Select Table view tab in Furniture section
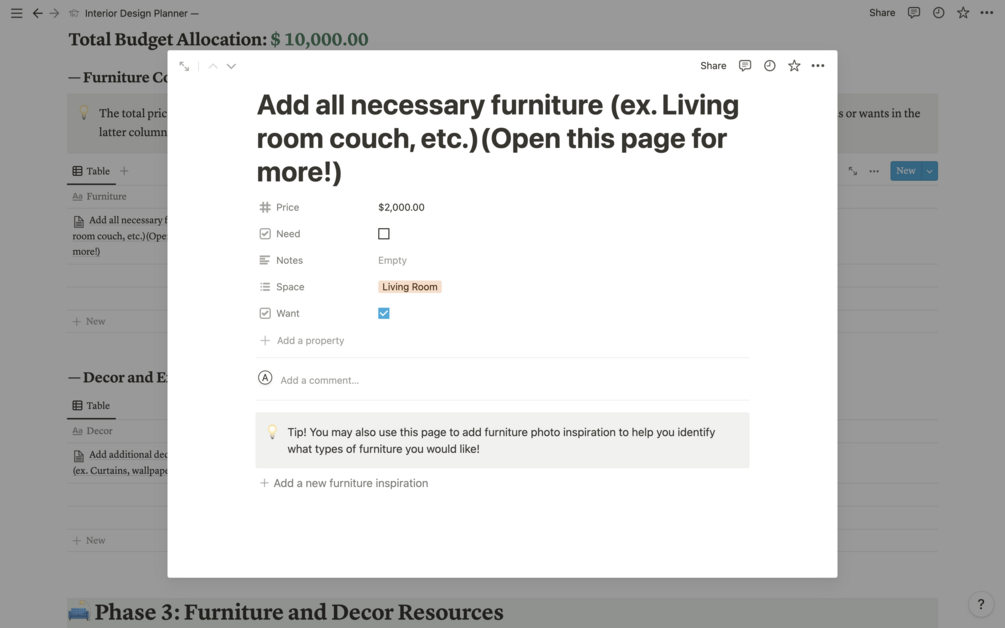1005x628 pixels. point(91,171)
